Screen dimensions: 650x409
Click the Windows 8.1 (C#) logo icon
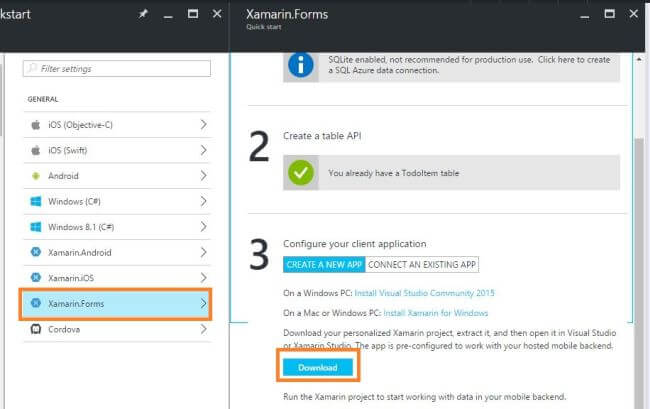pyautogui.click(x=36, y=227)
